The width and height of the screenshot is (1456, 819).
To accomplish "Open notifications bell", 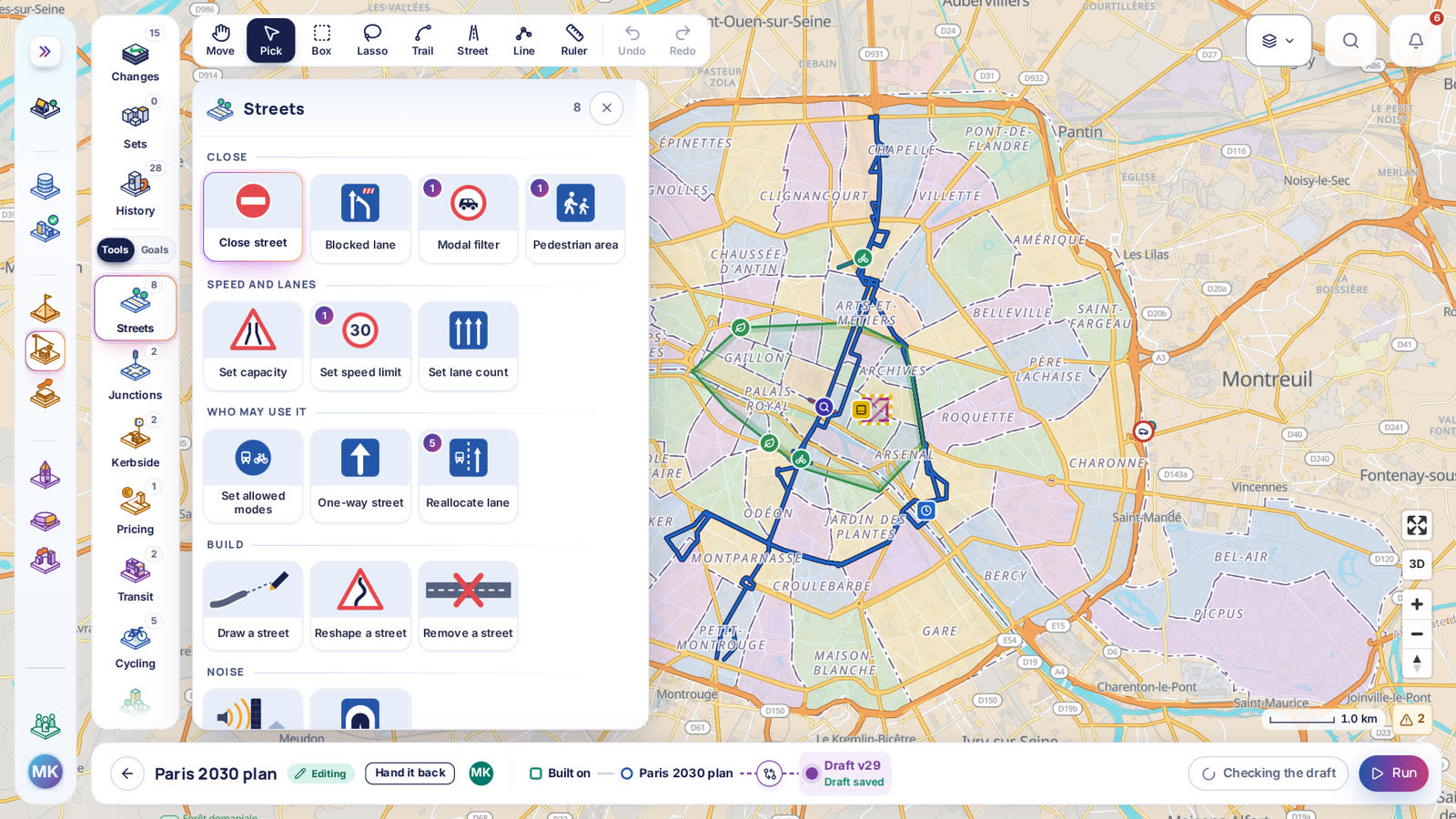I will [1415, 41].
